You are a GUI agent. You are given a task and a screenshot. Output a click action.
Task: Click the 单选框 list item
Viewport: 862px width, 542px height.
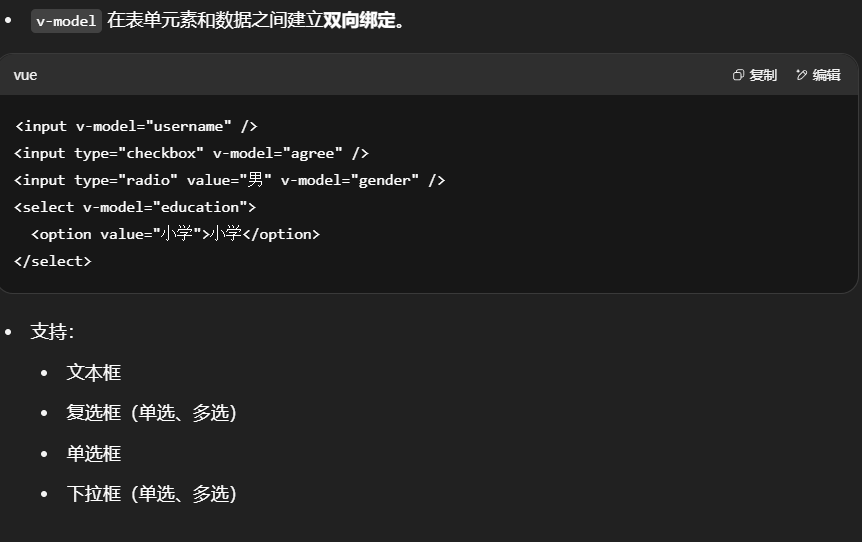point(94,453)
